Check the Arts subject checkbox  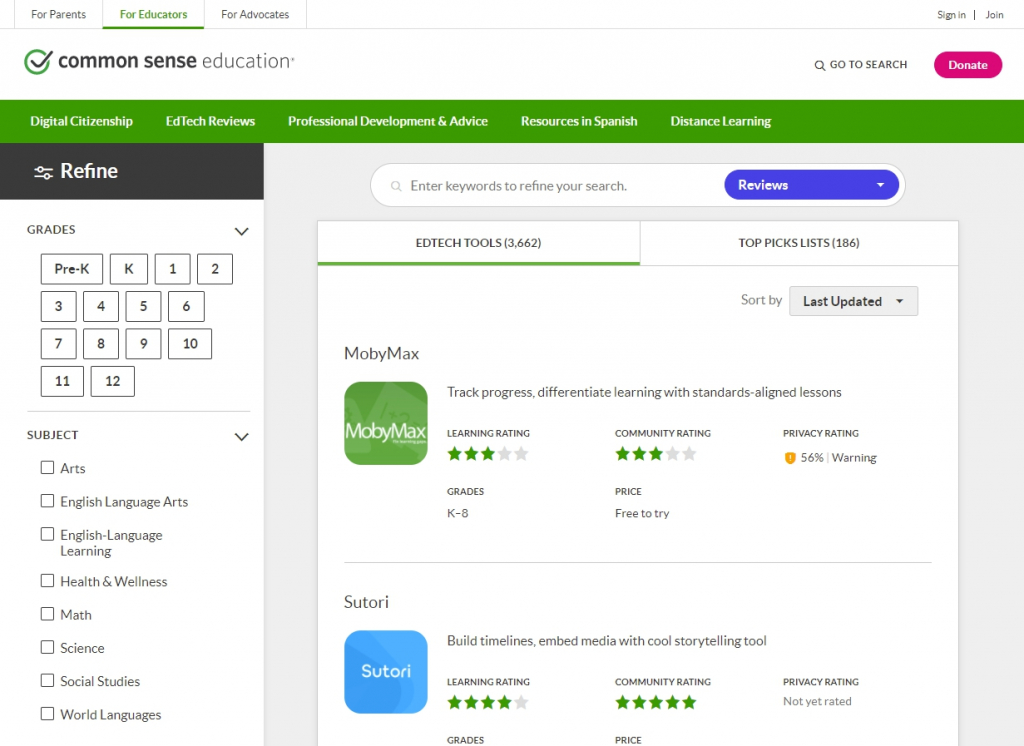[47, 468]
